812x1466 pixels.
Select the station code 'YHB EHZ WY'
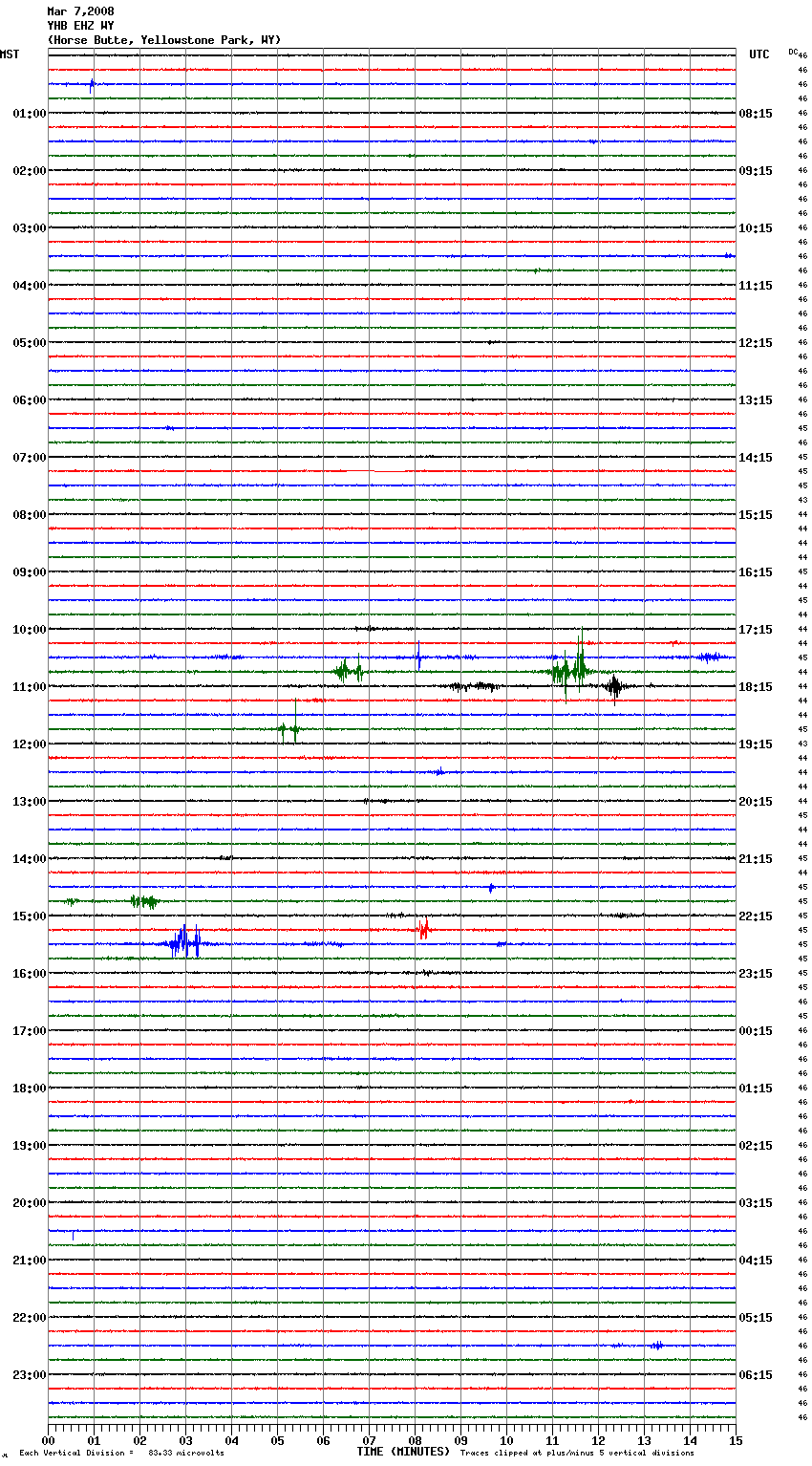pyautogui.click(x=80, y=26)
